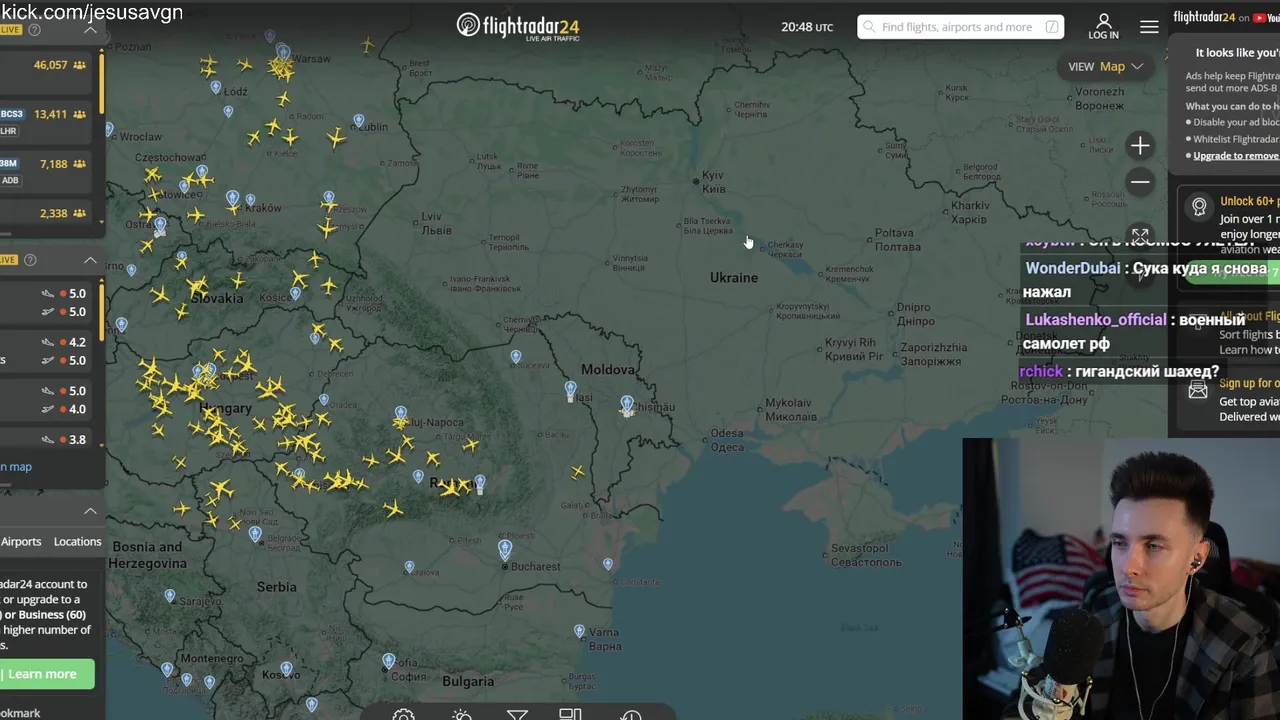Click the 4.2 arrival rating value
The width and height of the screenshot is (1280, 720).
(x=77, y=342)
